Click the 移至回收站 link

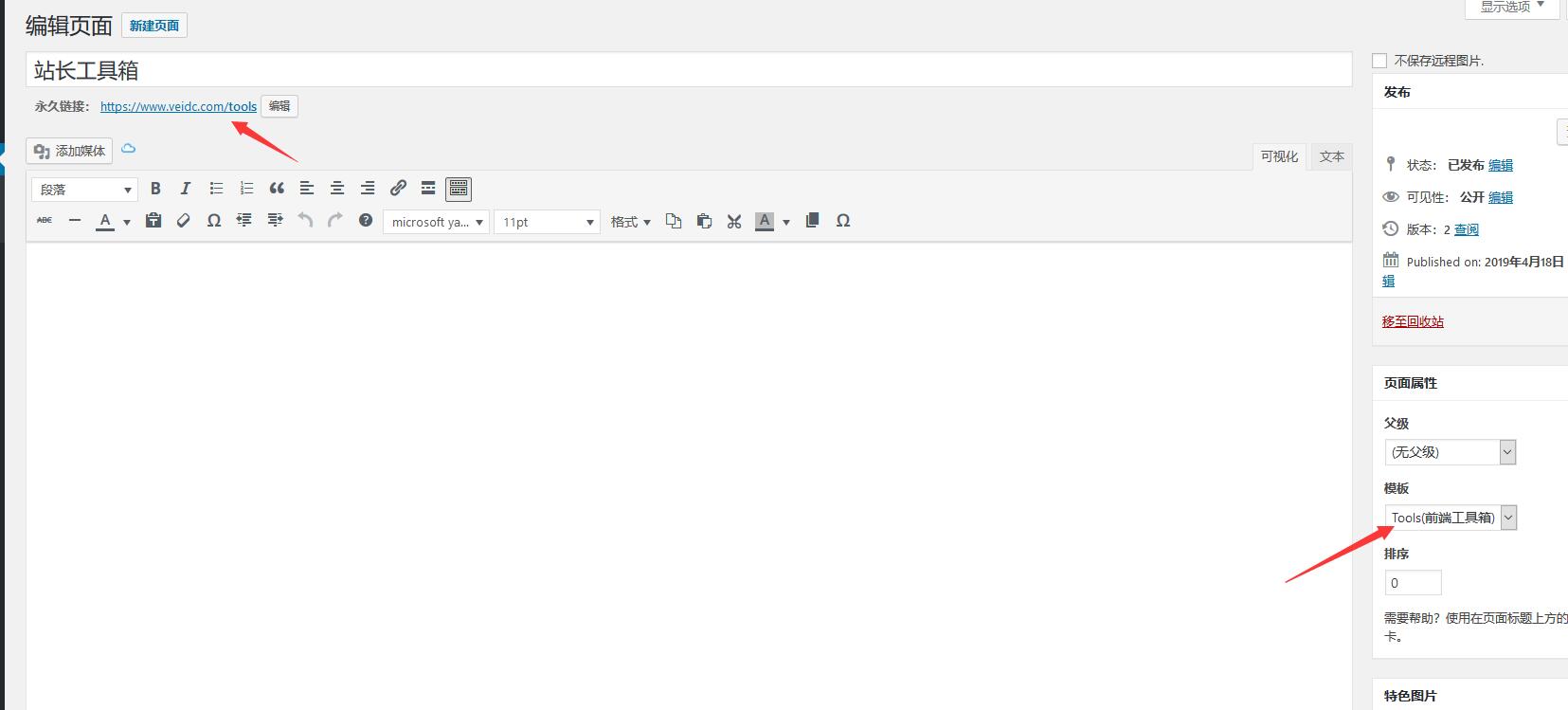coord(1413,321)
